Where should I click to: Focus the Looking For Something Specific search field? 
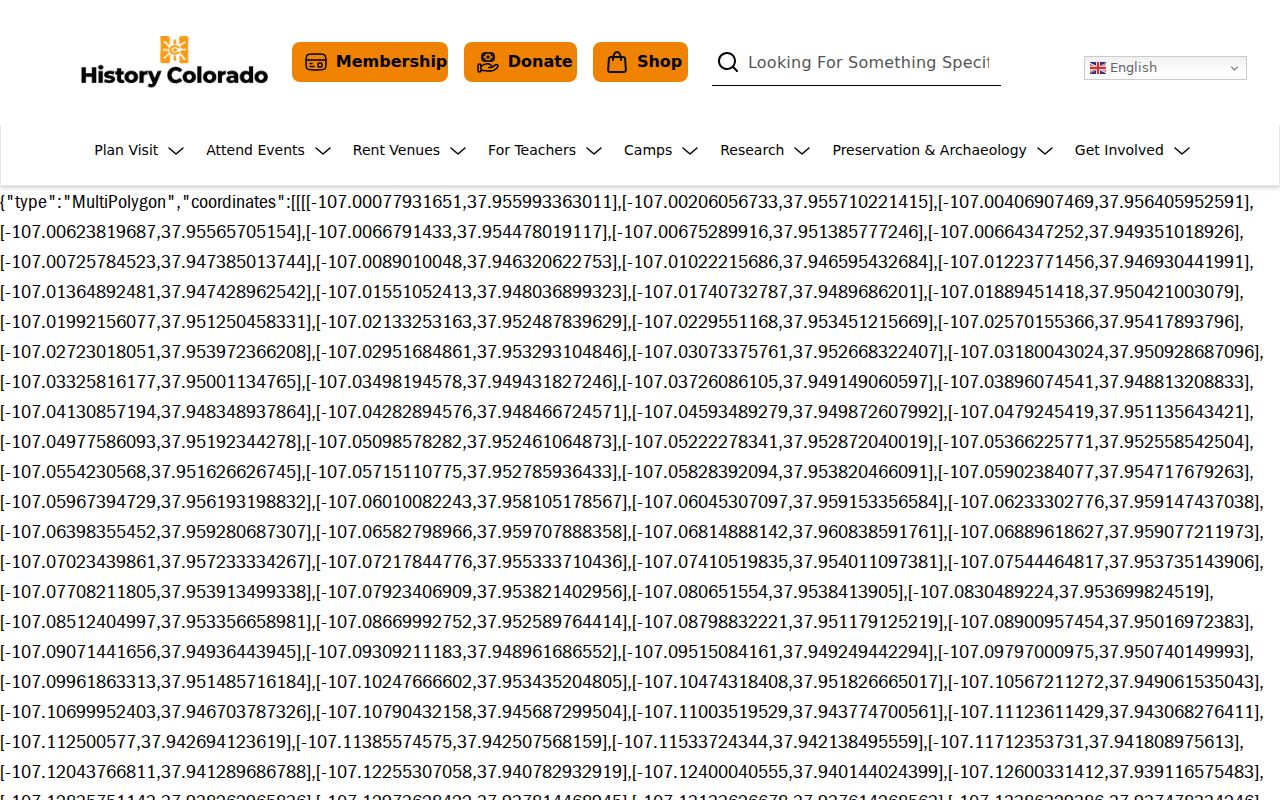click(868, 62)
